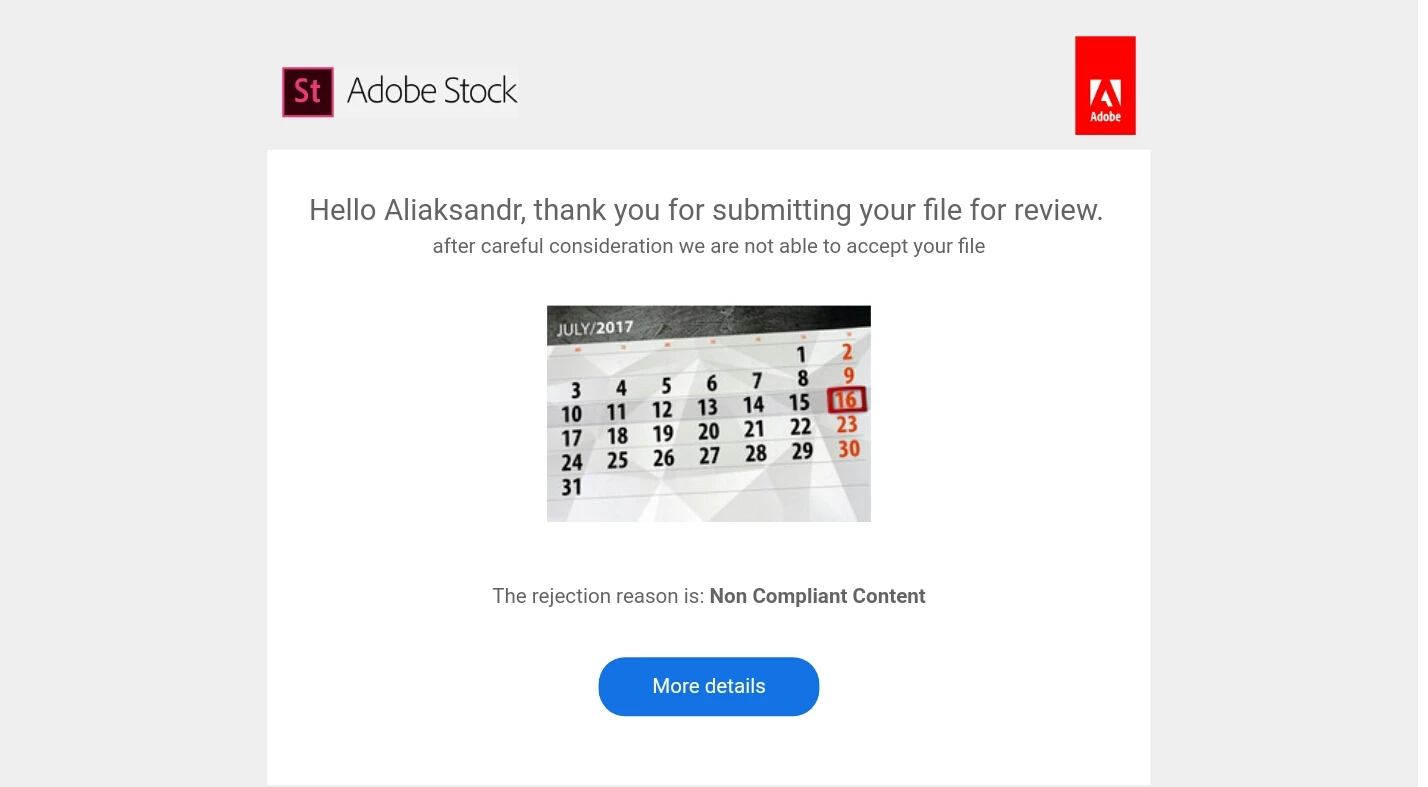This screenshot has width=1428, height=787.
Task: Click date 14 in the calendar image
Action: click(x=753, y=405)
